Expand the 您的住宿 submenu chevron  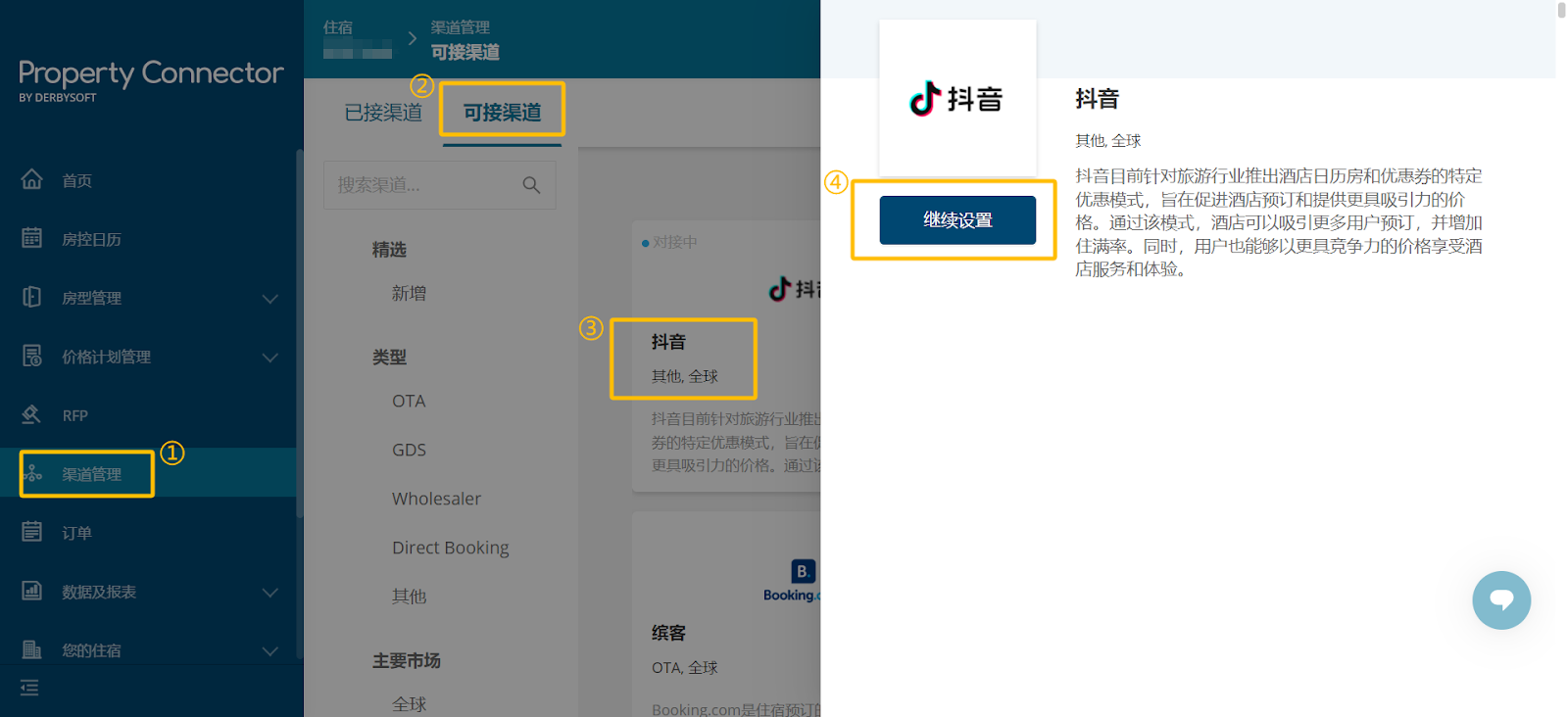[x=270, y=650]
